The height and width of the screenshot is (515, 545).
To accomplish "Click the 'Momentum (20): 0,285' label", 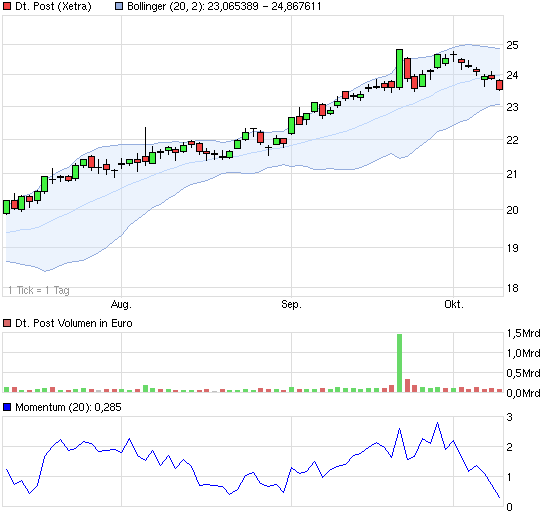I will pyautogui.click(x=68, y=407).
